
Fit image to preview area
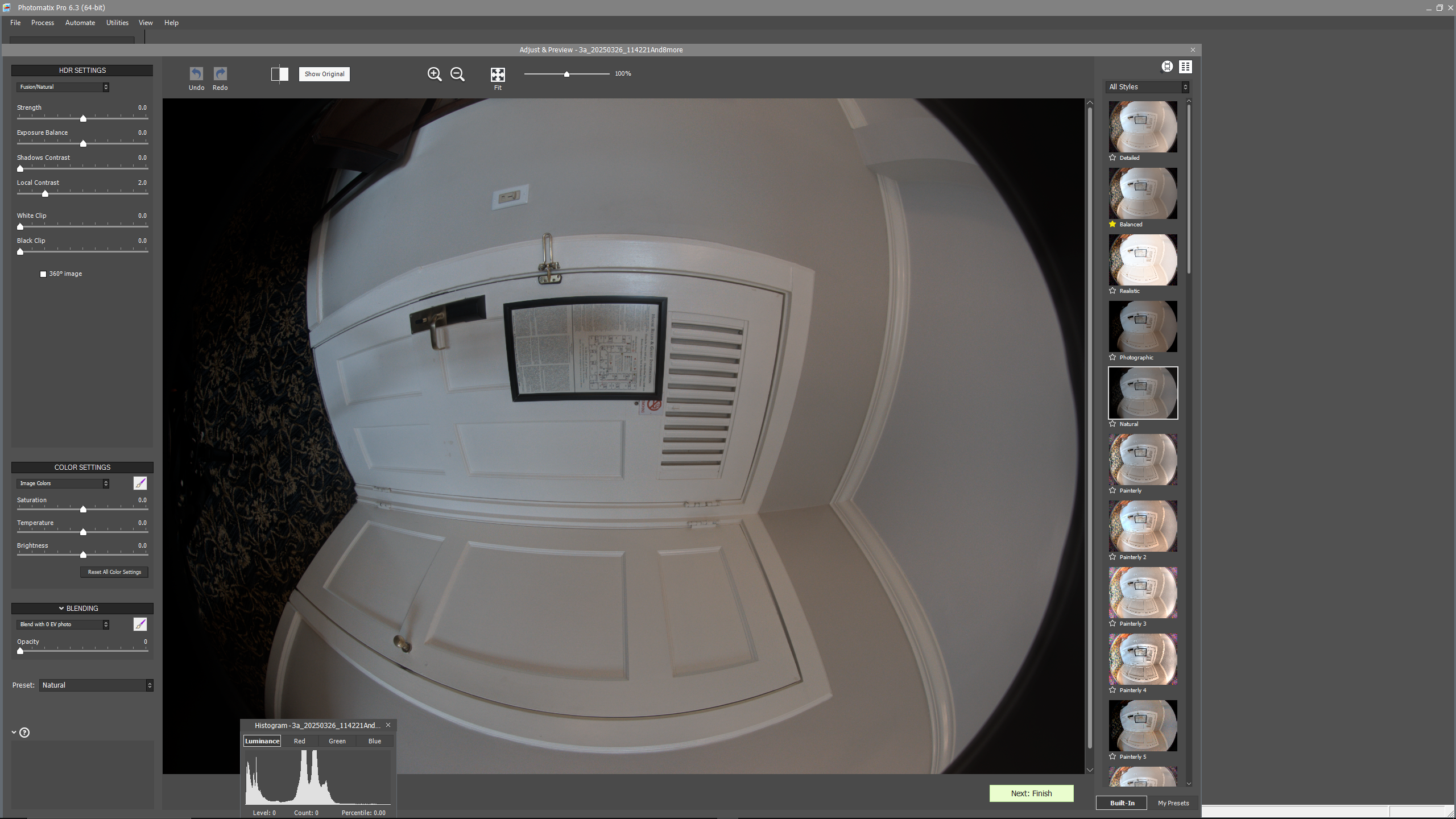tap(498, 75)
